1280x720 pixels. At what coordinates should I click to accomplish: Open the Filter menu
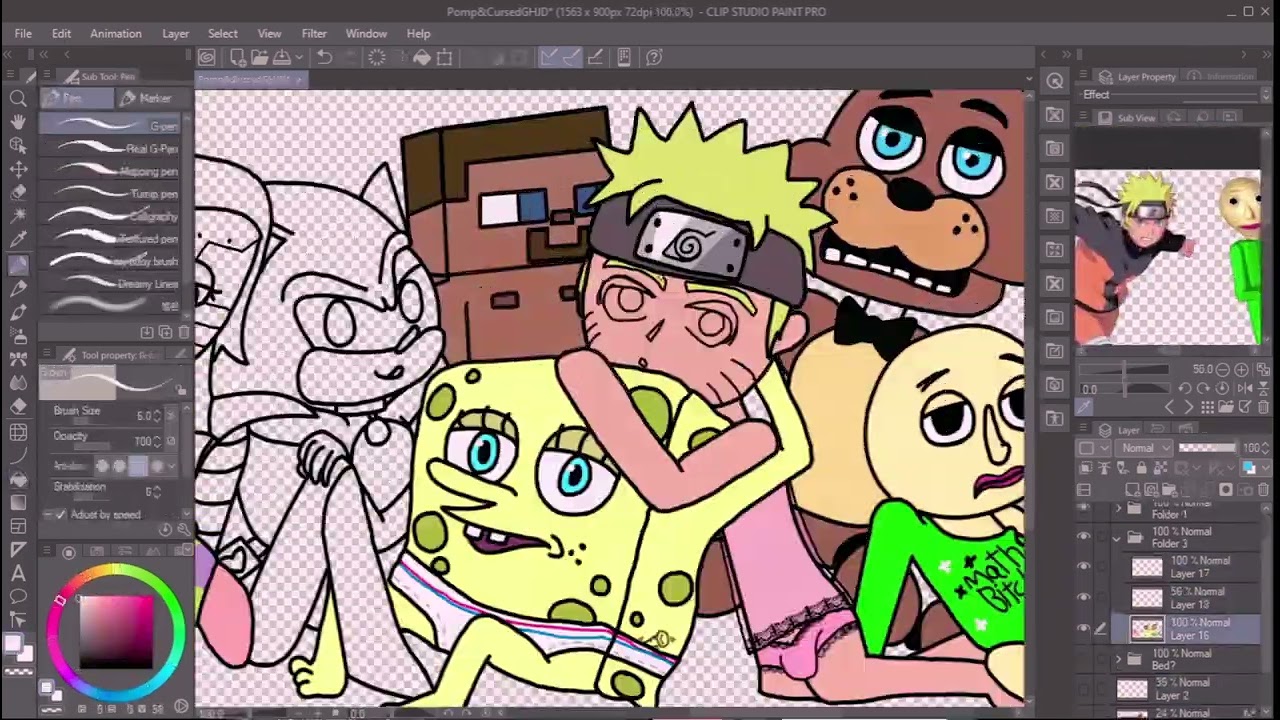314,33
